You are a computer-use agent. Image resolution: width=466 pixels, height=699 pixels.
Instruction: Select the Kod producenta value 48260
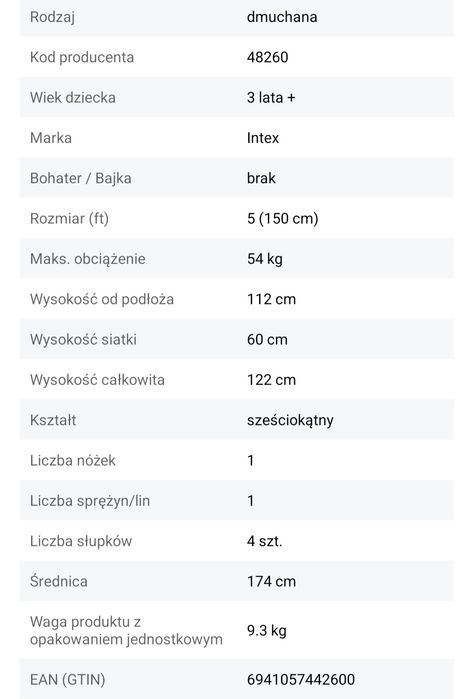(268, 57)
